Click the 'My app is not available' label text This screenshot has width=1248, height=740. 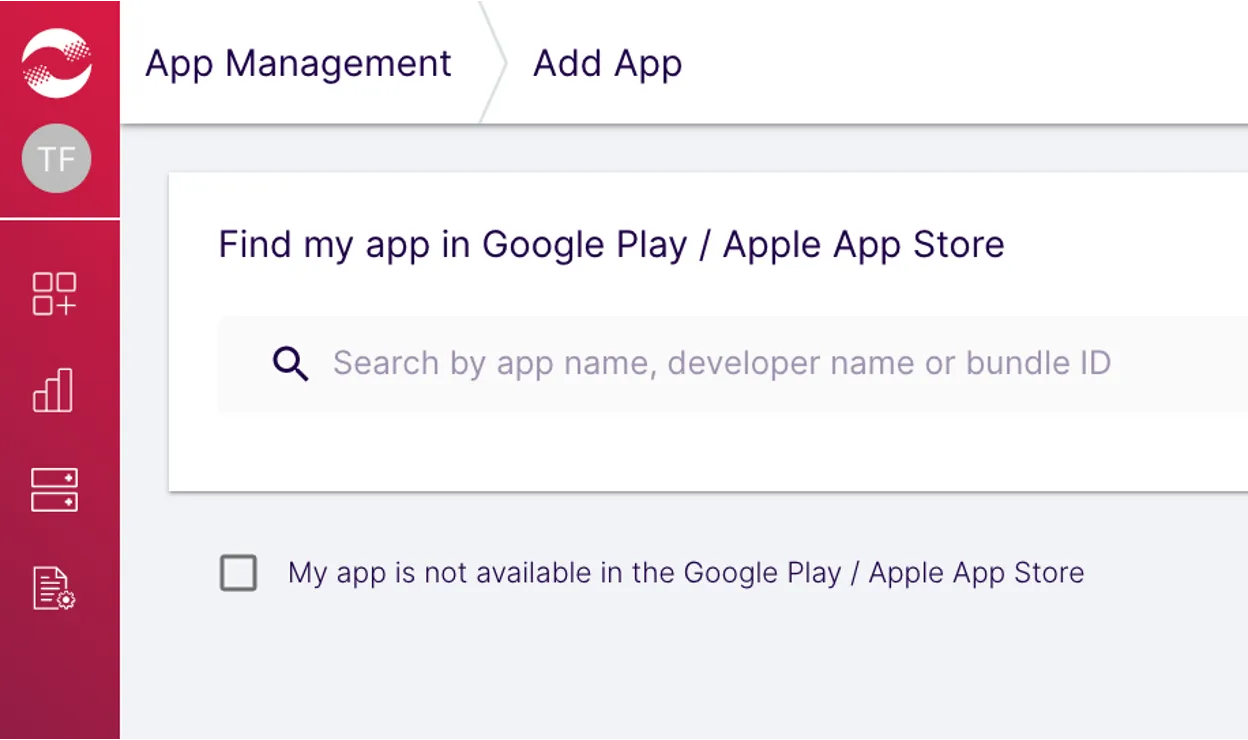pos(685,572)
